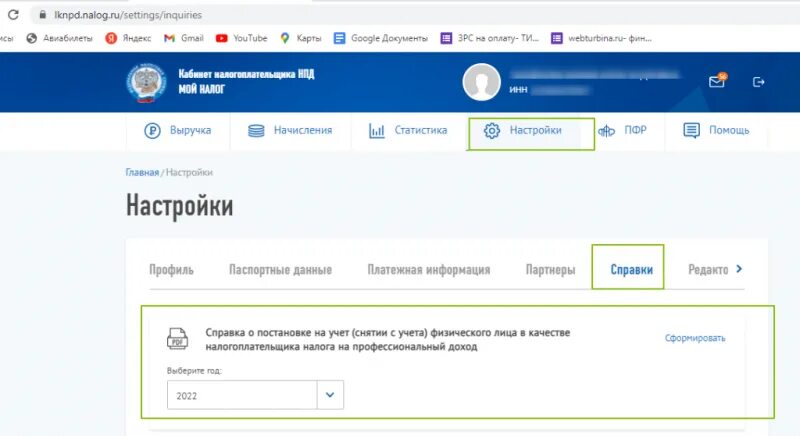
Task: Click the gear icon for Настройки
Action: 492,131
